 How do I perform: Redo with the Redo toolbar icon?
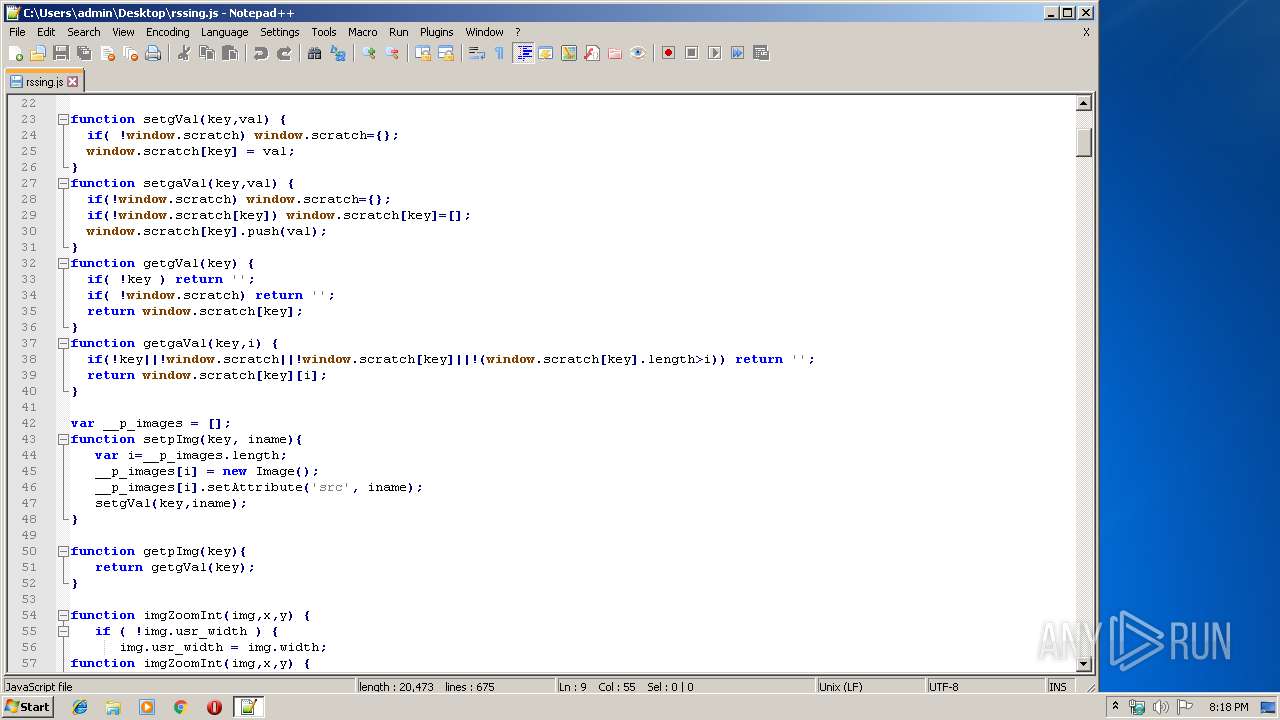click(284, 53)
